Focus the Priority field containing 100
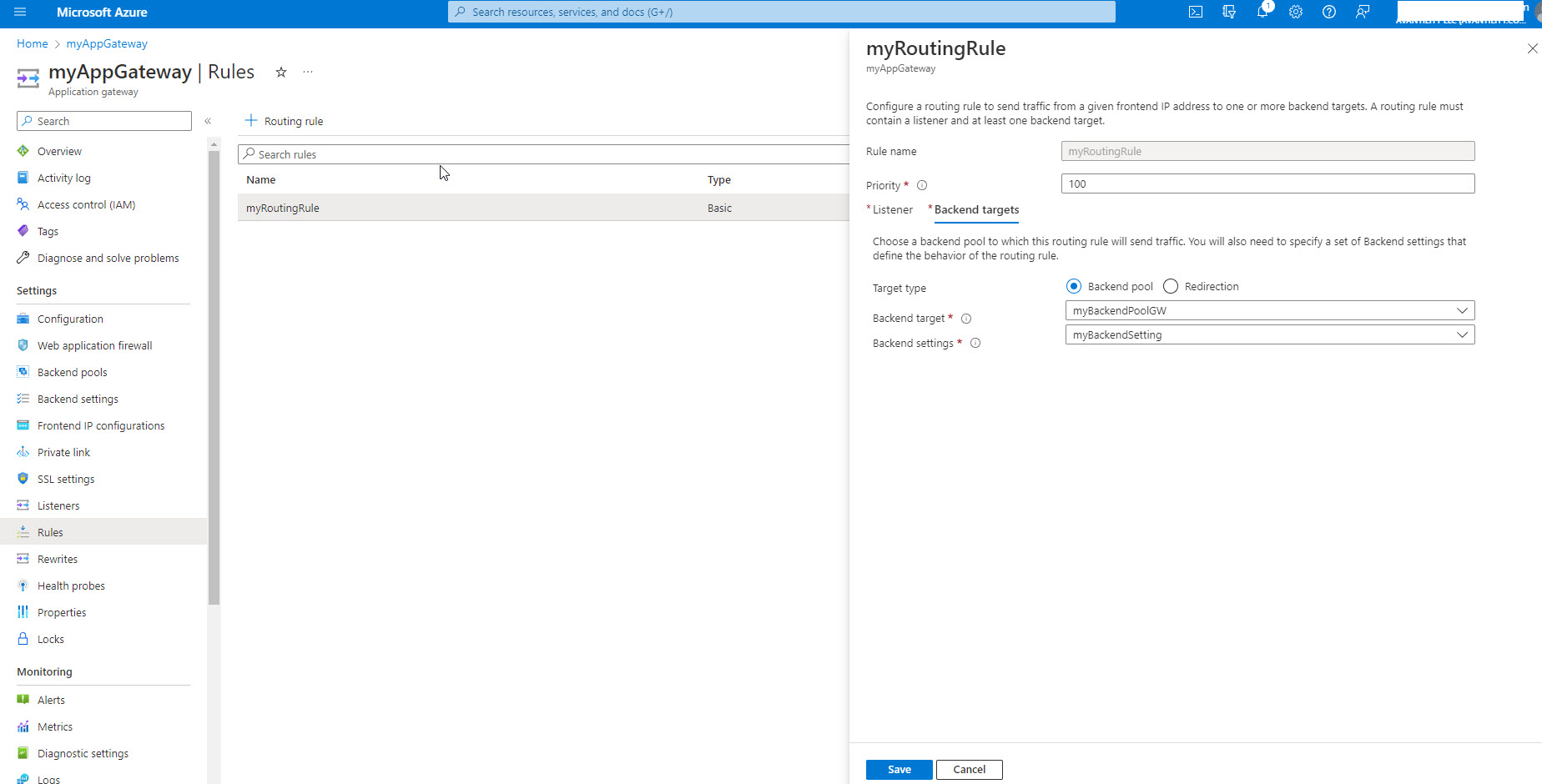The image size is (1542, 784). 1267,183
